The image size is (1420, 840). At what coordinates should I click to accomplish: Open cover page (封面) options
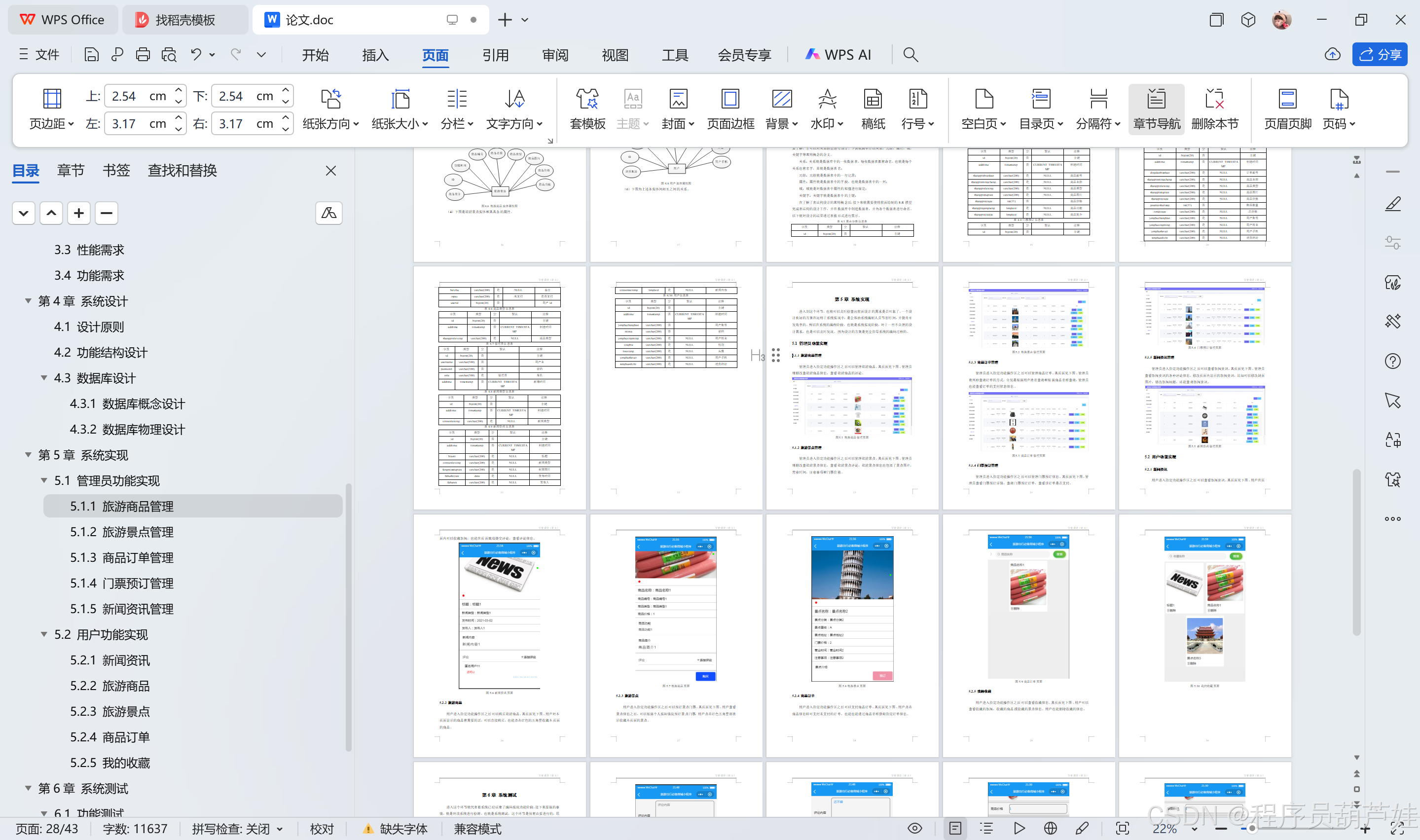coord(678,109)
